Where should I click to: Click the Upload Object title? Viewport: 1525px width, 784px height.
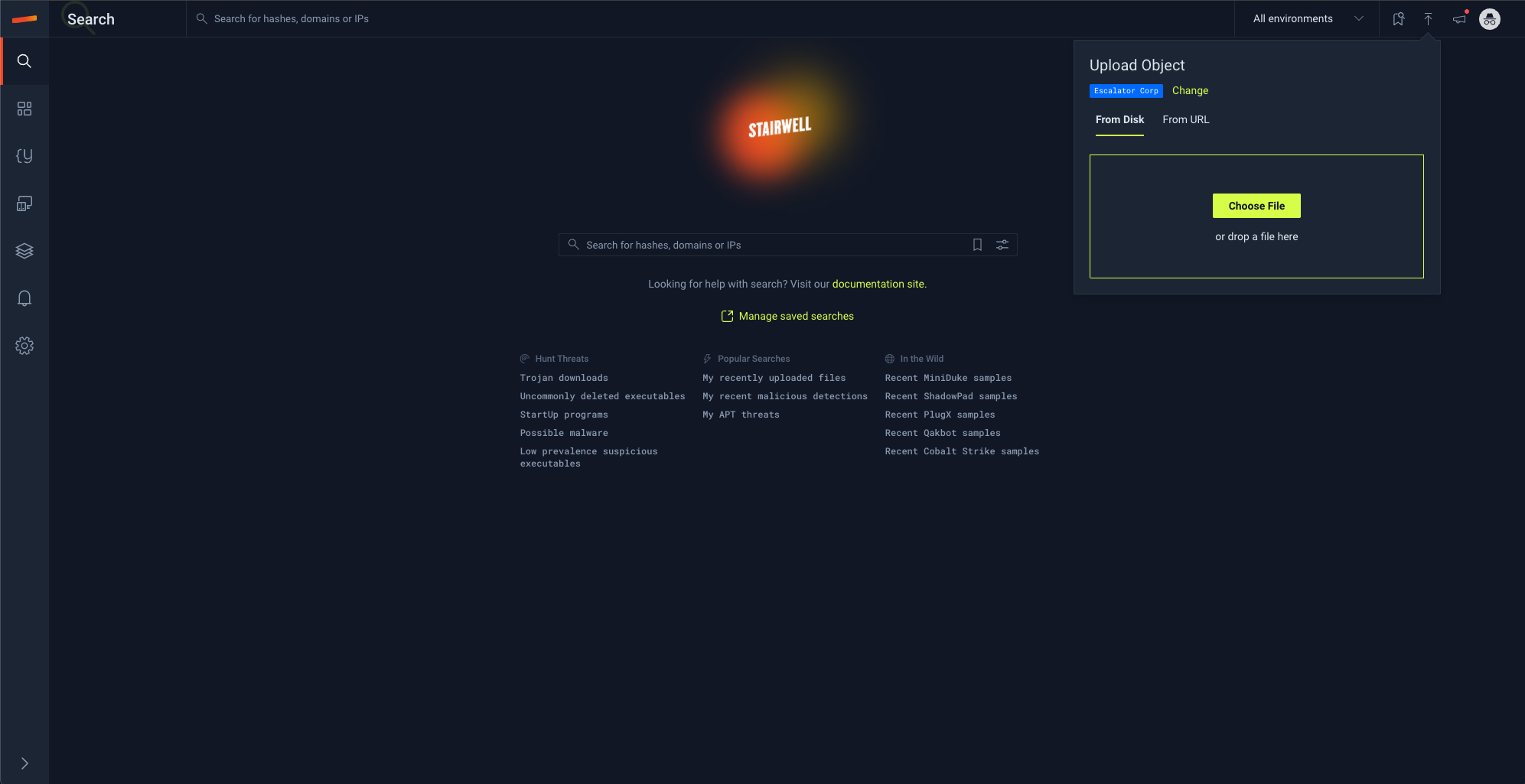tap(1137, 65)
